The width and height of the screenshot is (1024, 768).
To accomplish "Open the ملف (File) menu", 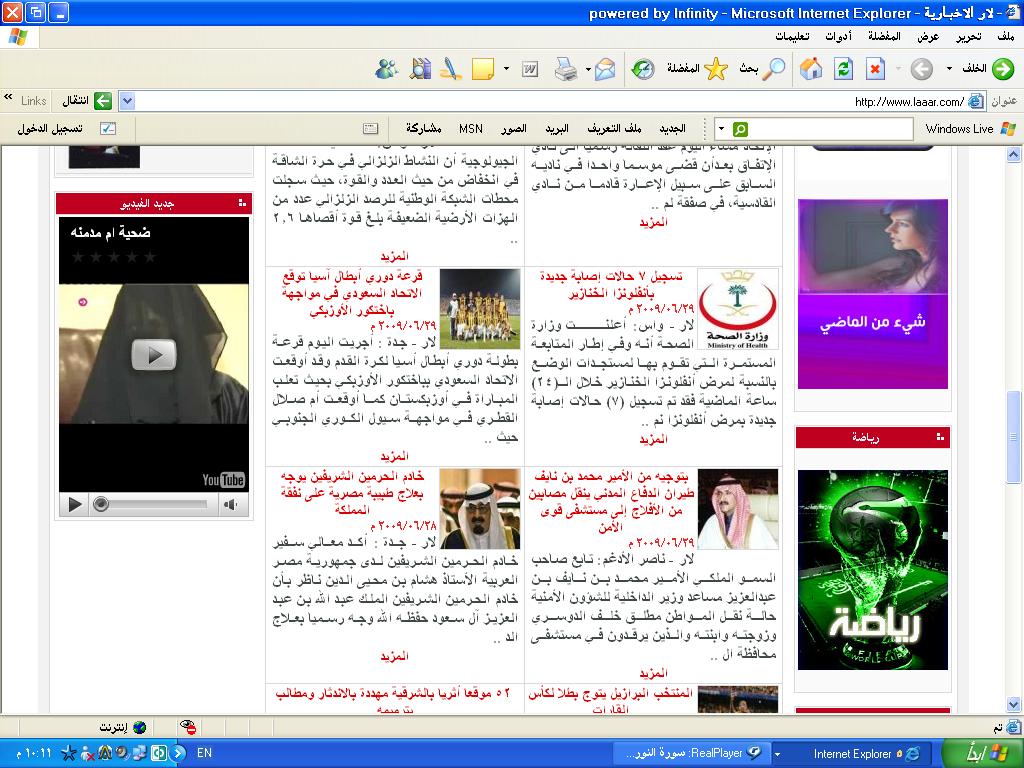I will coord(1005,37).
